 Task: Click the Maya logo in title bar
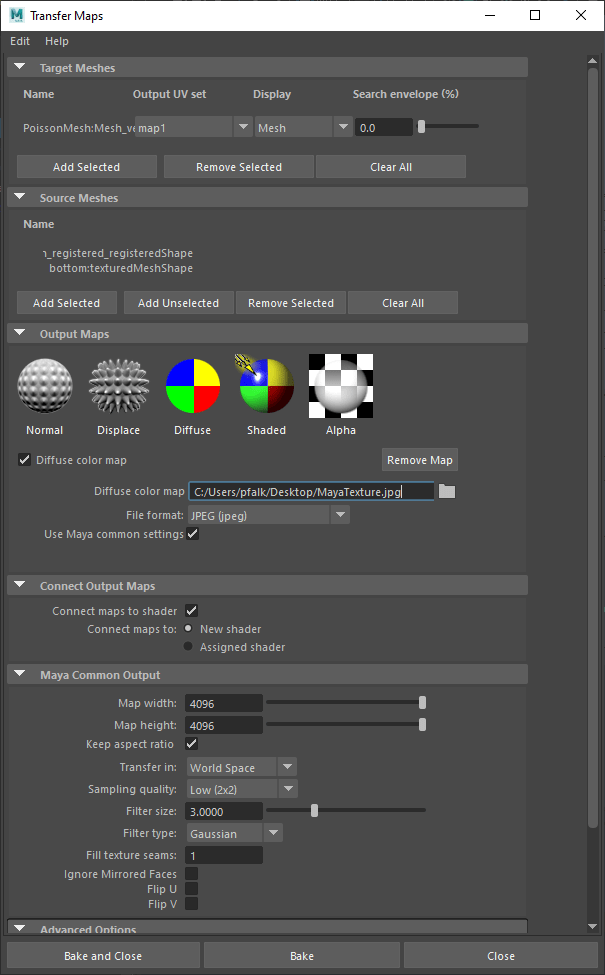coord(16,16)
